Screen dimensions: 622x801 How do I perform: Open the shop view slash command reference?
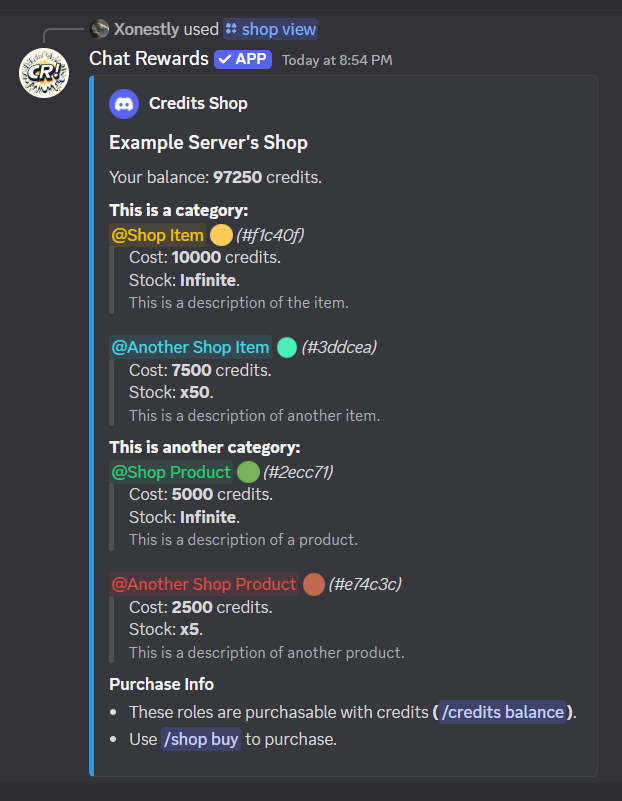[x=270, y=29]
